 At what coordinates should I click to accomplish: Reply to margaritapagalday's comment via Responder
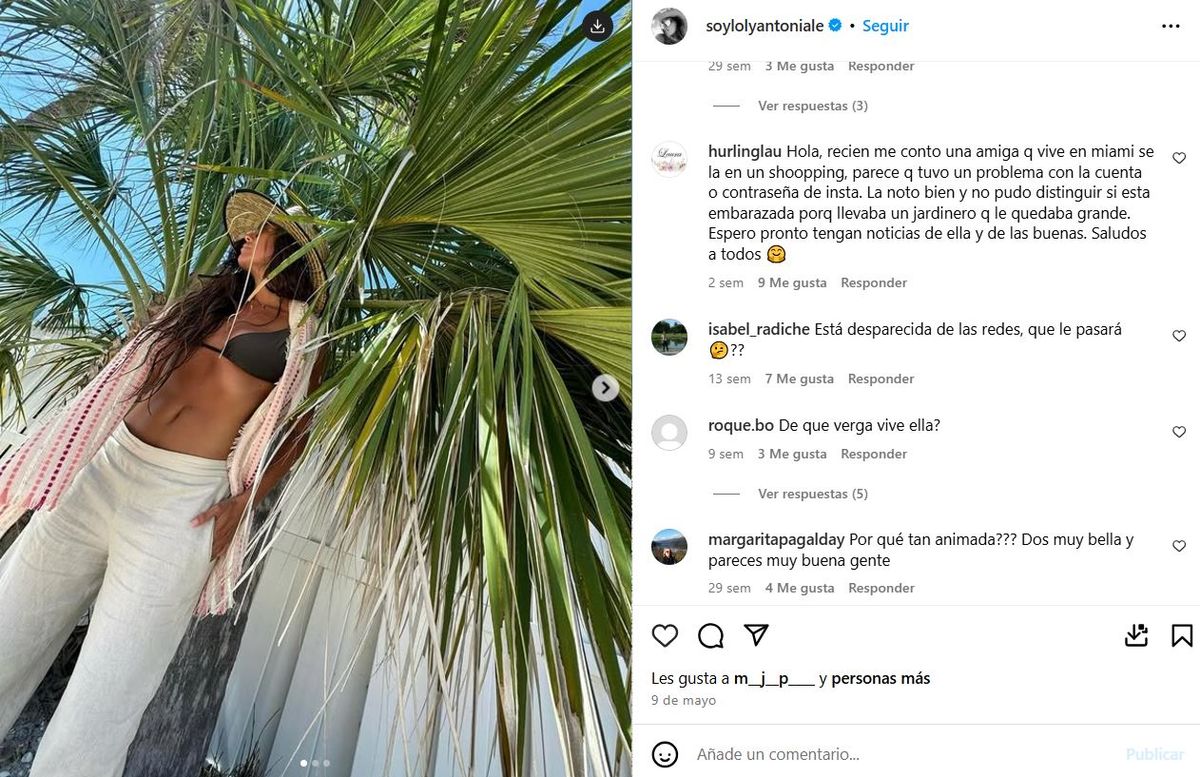point(881,588)
